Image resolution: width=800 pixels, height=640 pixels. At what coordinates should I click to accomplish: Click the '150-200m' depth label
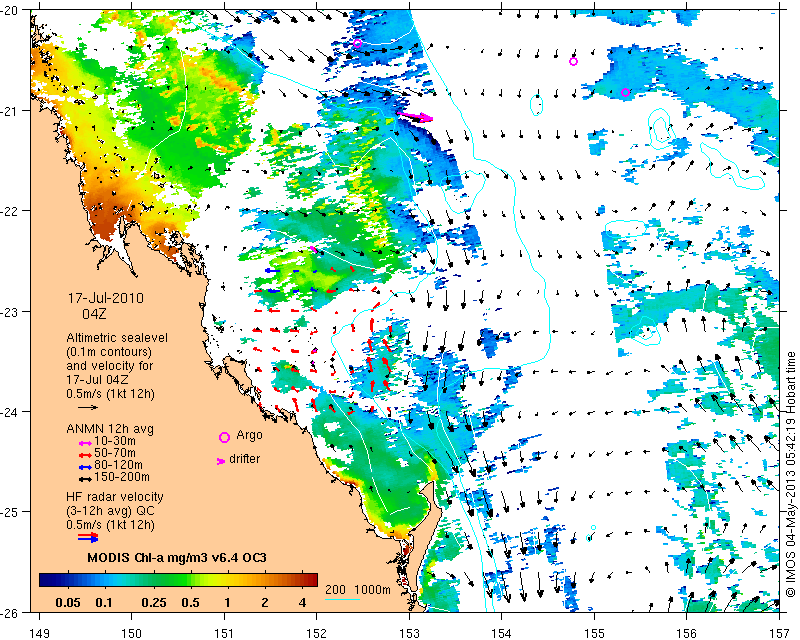[x=122, y=477]
